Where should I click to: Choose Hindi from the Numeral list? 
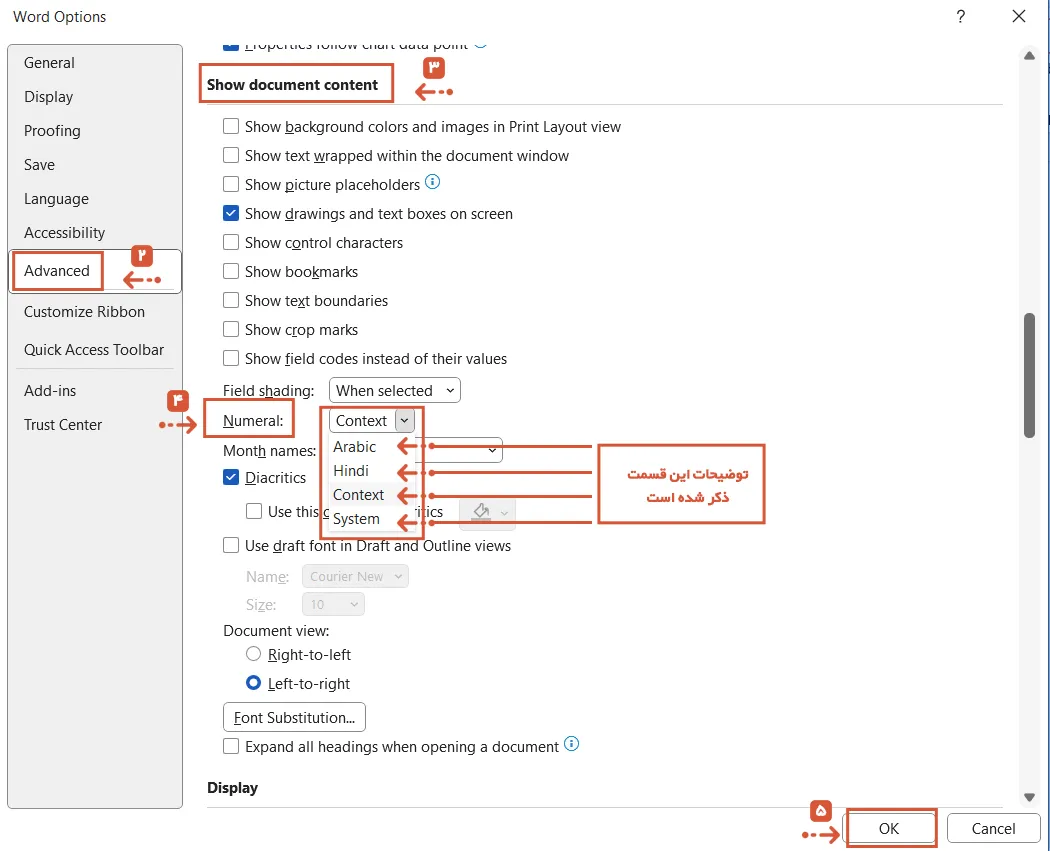click(x=351, y=471)
